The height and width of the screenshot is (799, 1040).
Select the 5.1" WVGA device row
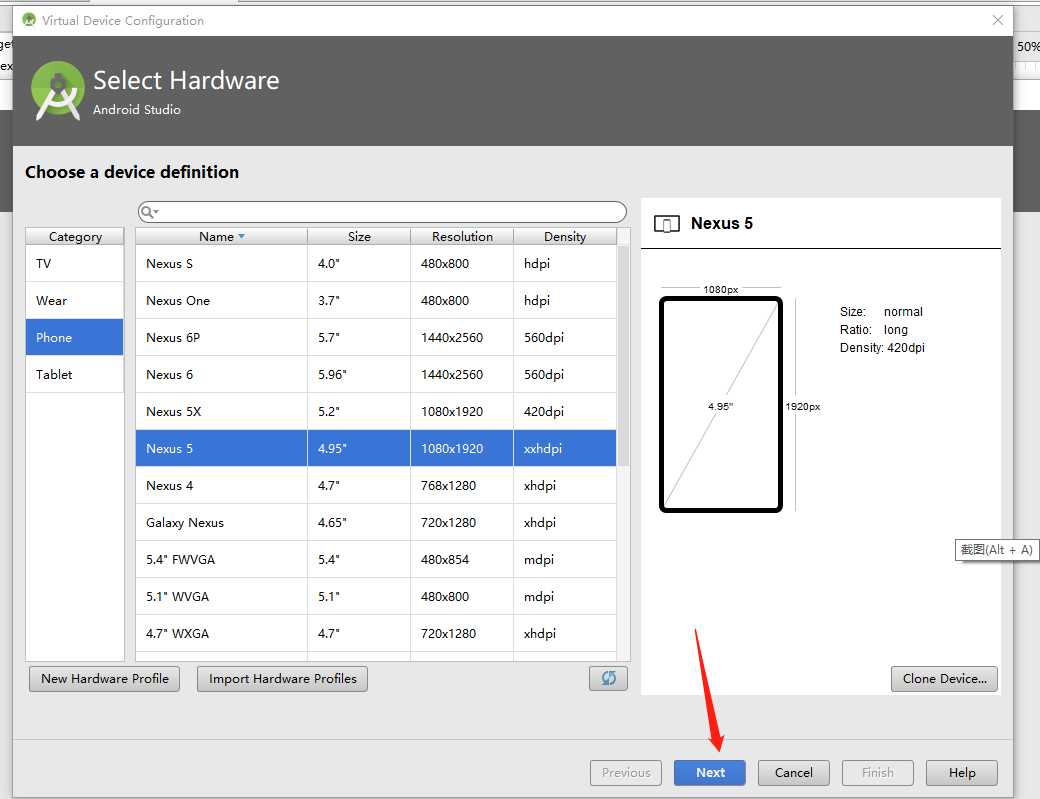click(x=376, y=597)
